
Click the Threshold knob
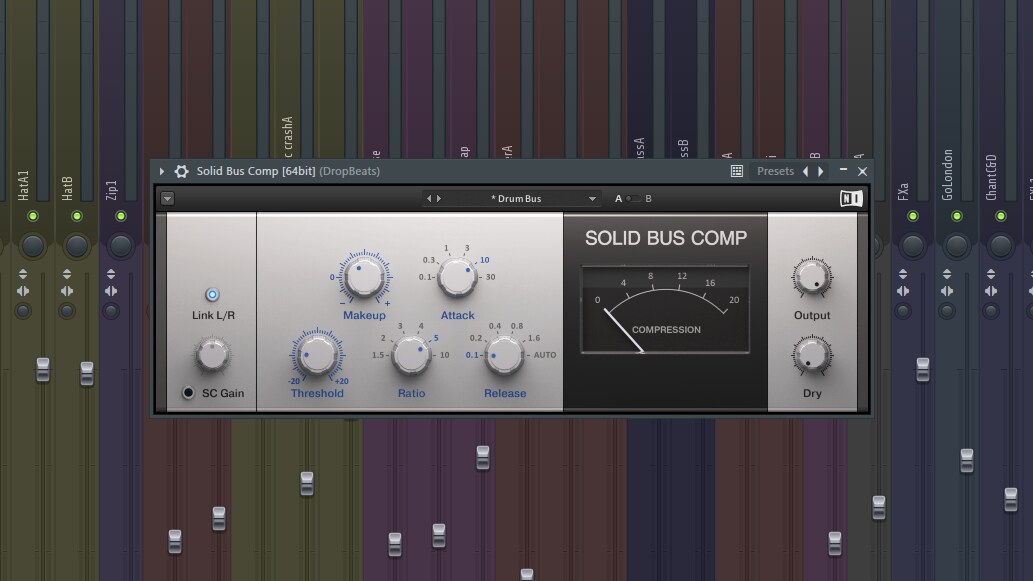coord(317,354)
